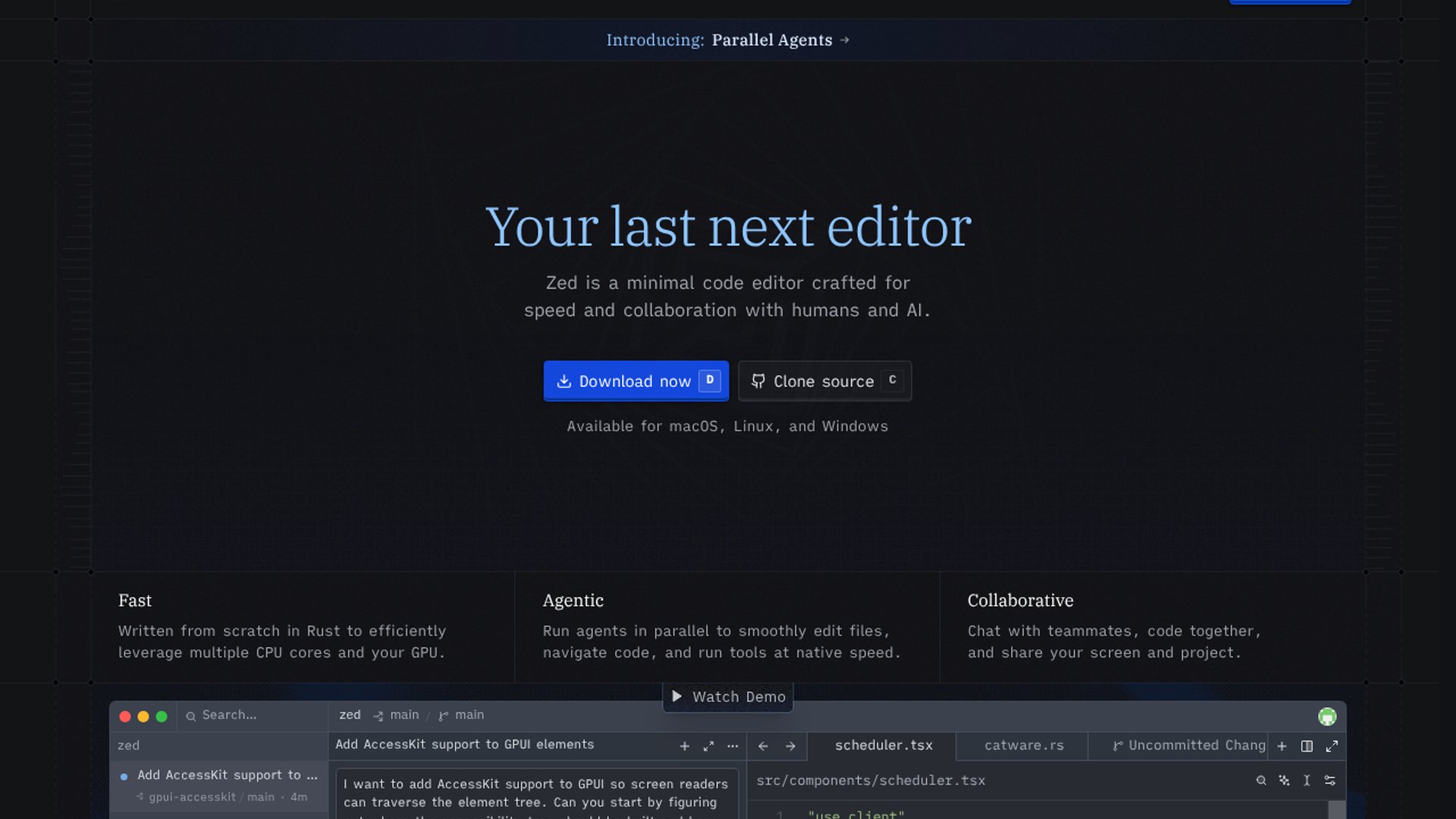
Task: Click the gpui-accesskit / main label under the thread
Action: coord(212,797)
